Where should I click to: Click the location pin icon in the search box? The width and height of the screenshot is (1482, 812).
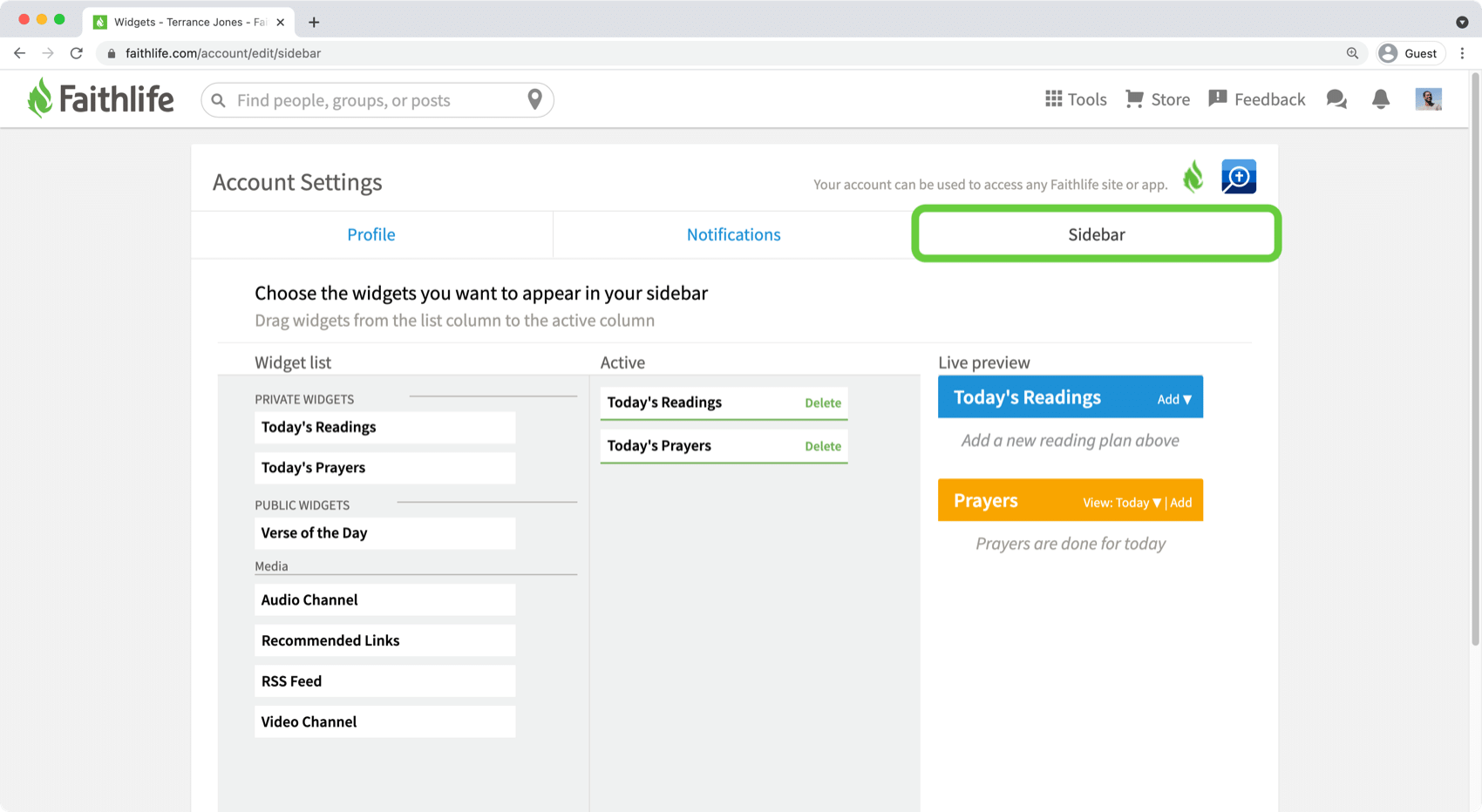click(x=535, y=99)
